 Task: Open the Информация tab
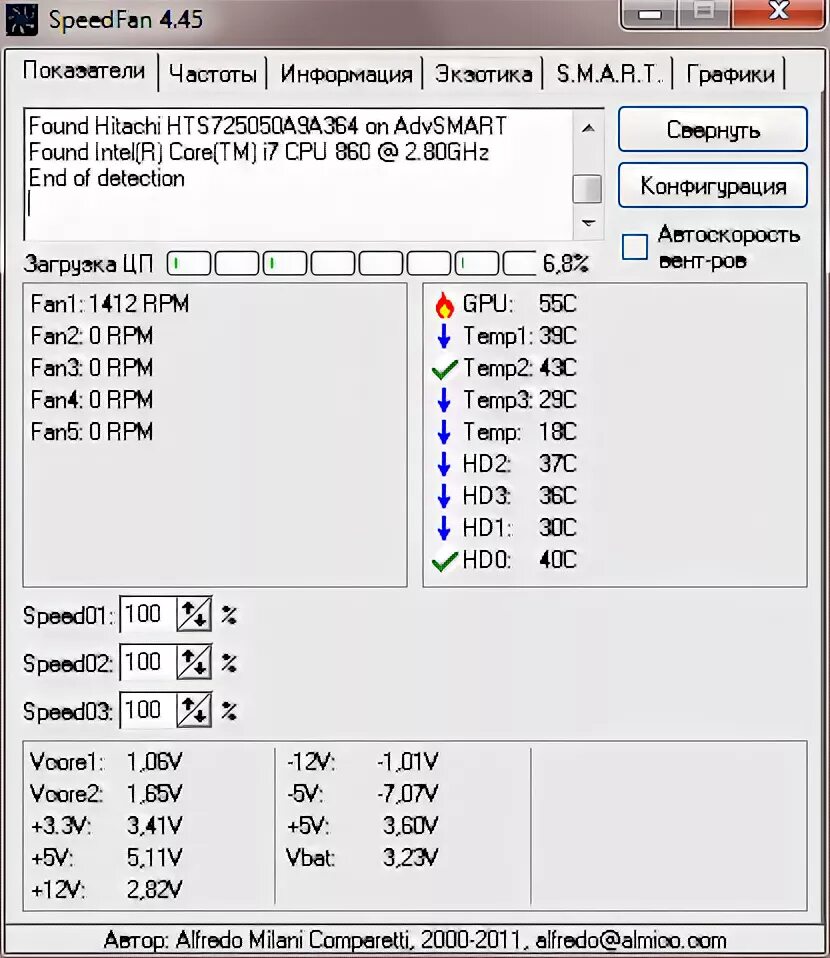[346, 74]
